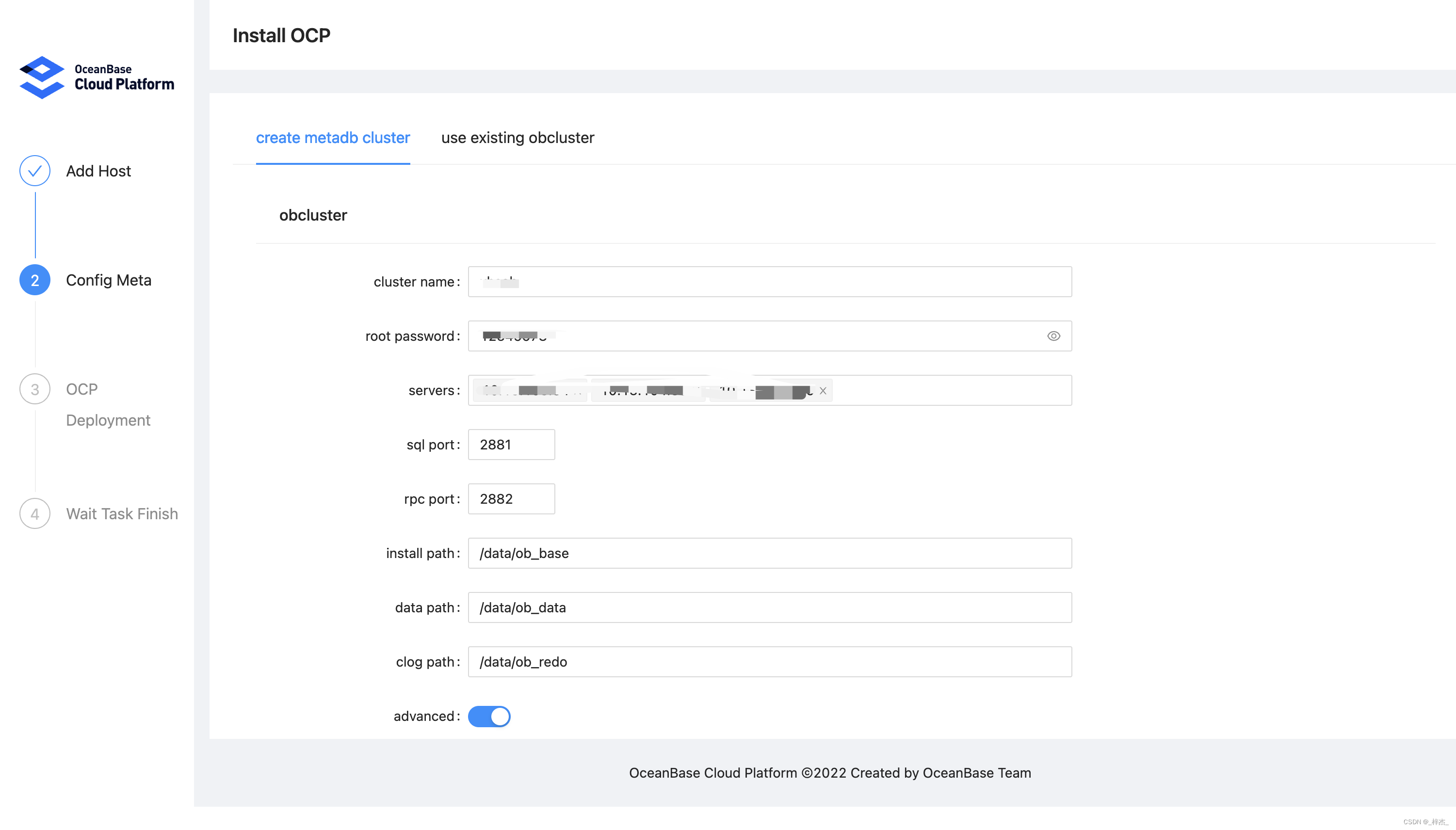Screen dimensions: 1456x830
Task: Edit the data path /data/ob_data field
Action: pos(770,607)
